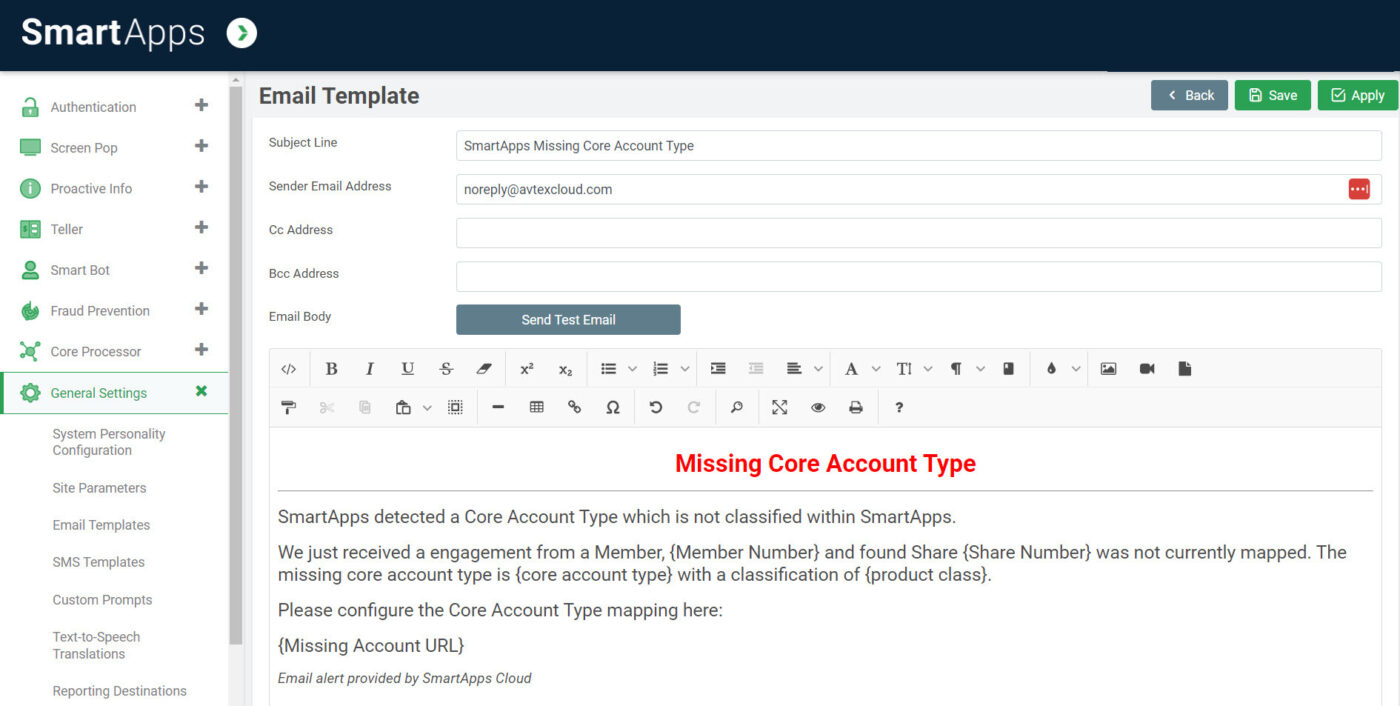Click the color droplet icon

click(1051, 369)
